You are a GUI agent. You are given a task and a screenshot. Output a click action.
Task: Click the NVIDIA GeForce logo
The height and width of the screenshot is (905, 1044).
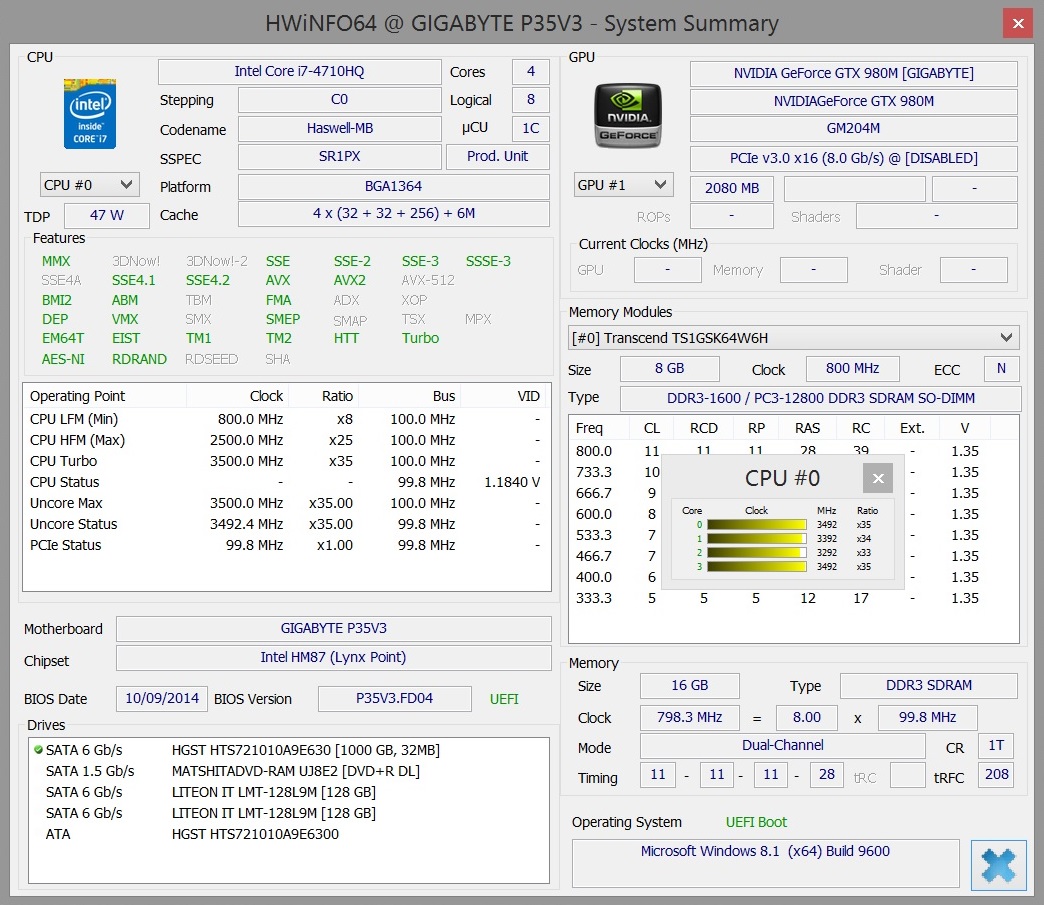[627, 116]
